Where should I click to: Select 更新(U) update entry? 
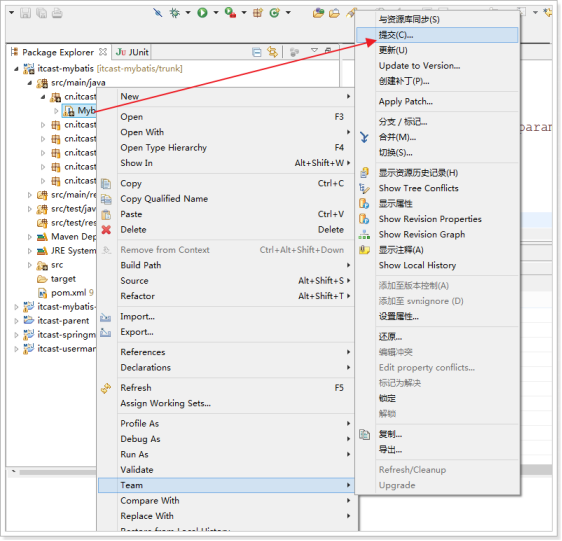pyautogui.click(x=437, y=51)
